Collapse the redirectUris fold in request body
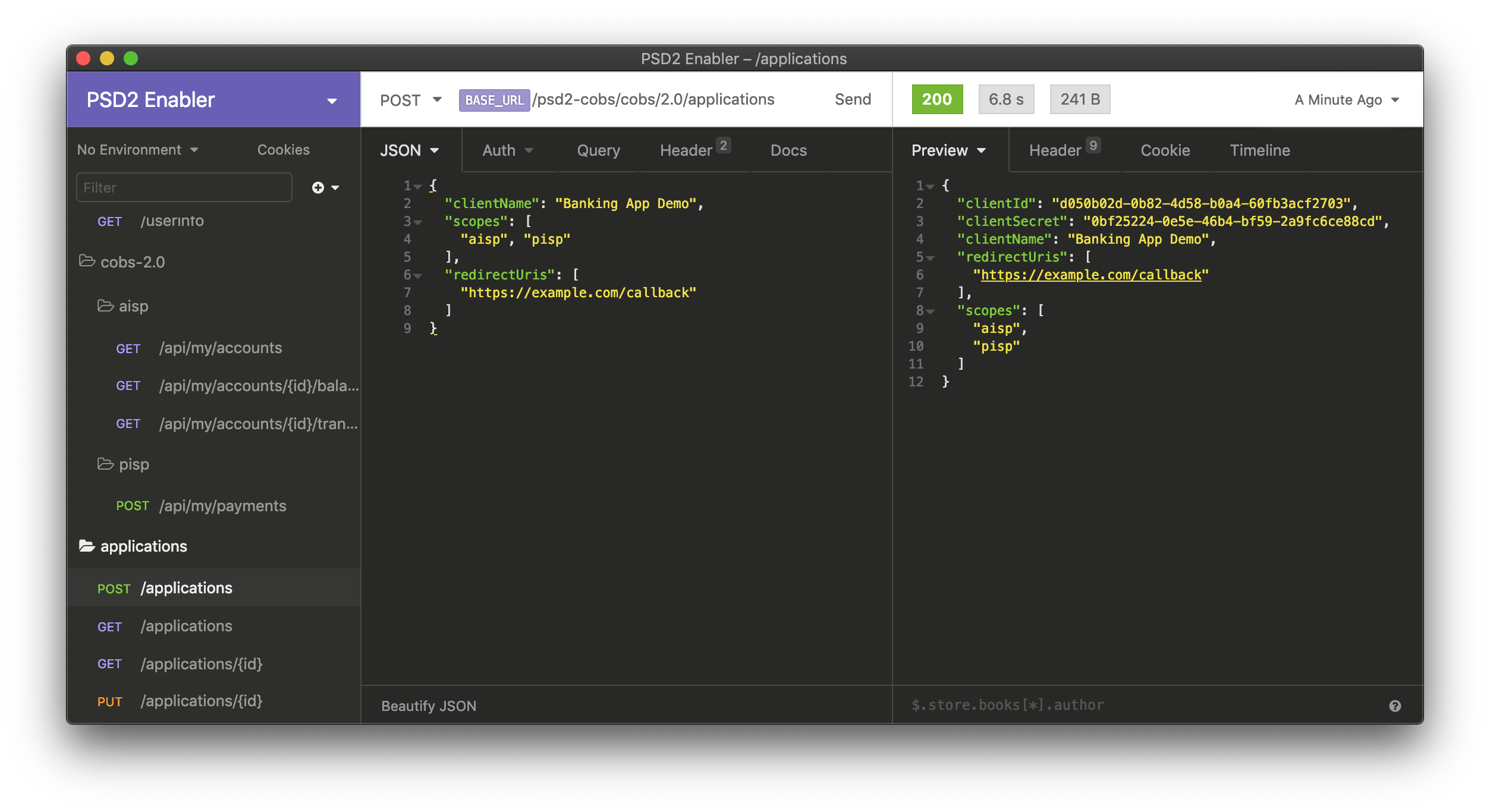The image size is (1490, 812). (x=417, y=276)
